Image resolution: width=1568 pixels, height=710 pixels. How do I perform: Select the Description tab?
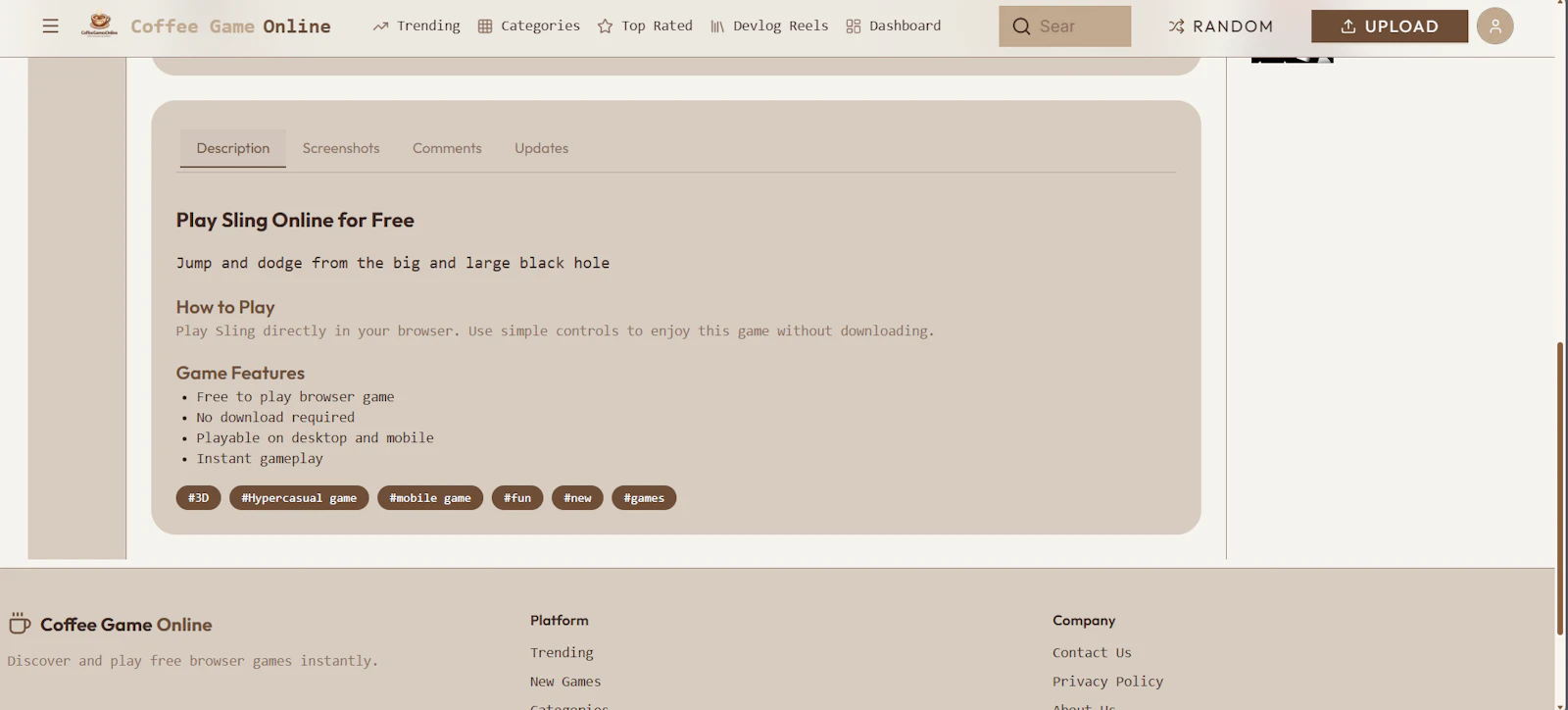click(x=233, y=148)
